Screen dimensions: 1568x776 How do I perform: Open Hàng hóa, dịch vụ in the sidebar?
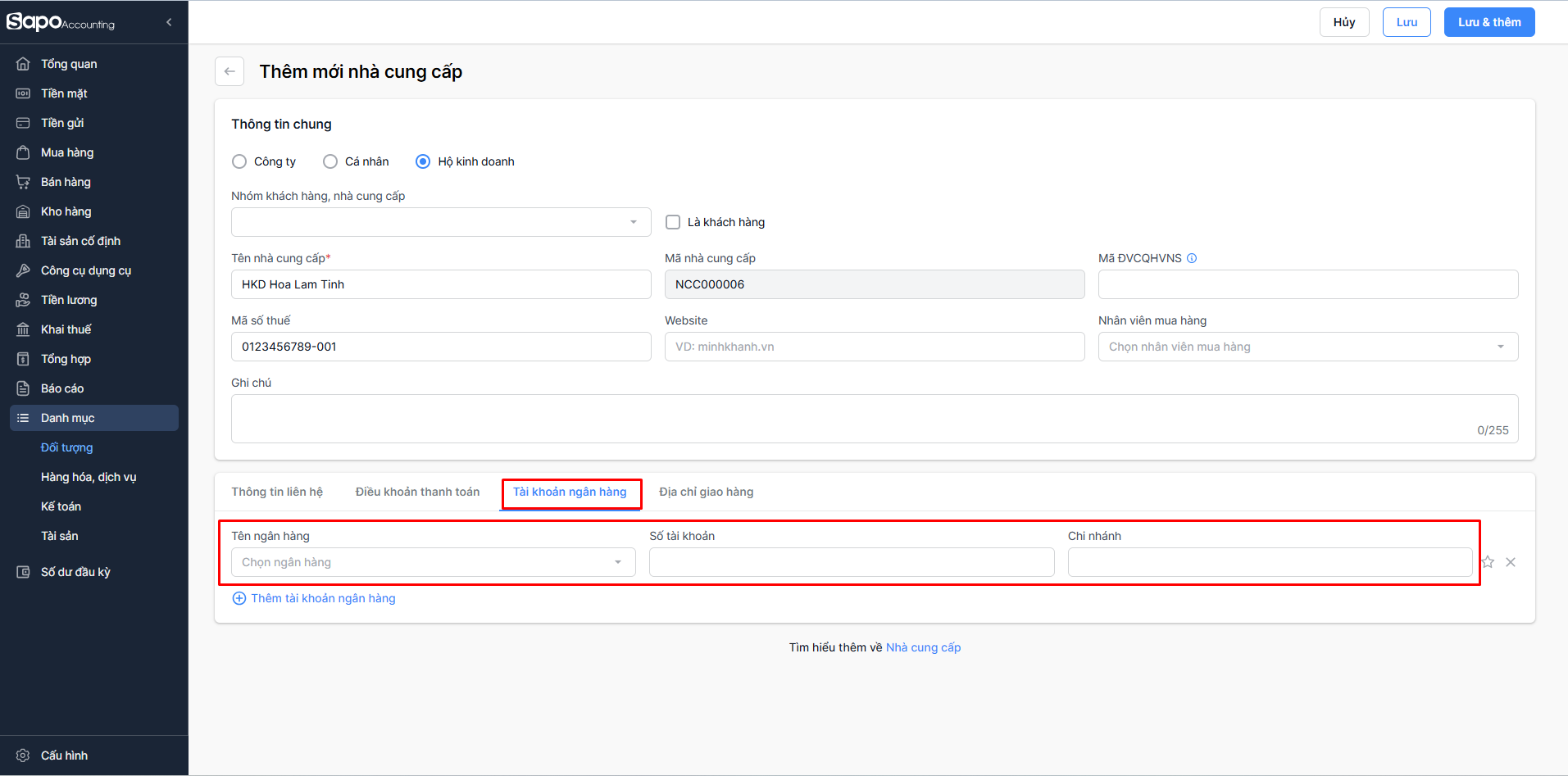89,477
